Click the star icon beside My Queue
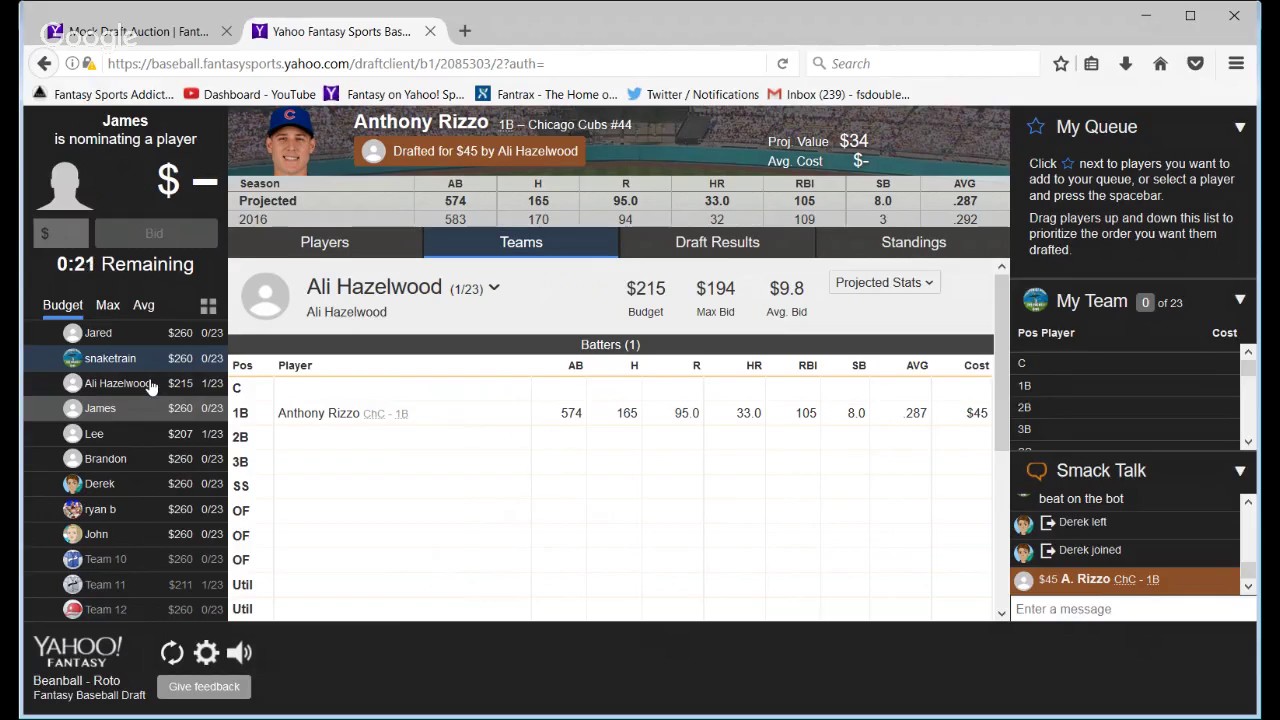This screenshot has width=1280, height=720. 1036,127
